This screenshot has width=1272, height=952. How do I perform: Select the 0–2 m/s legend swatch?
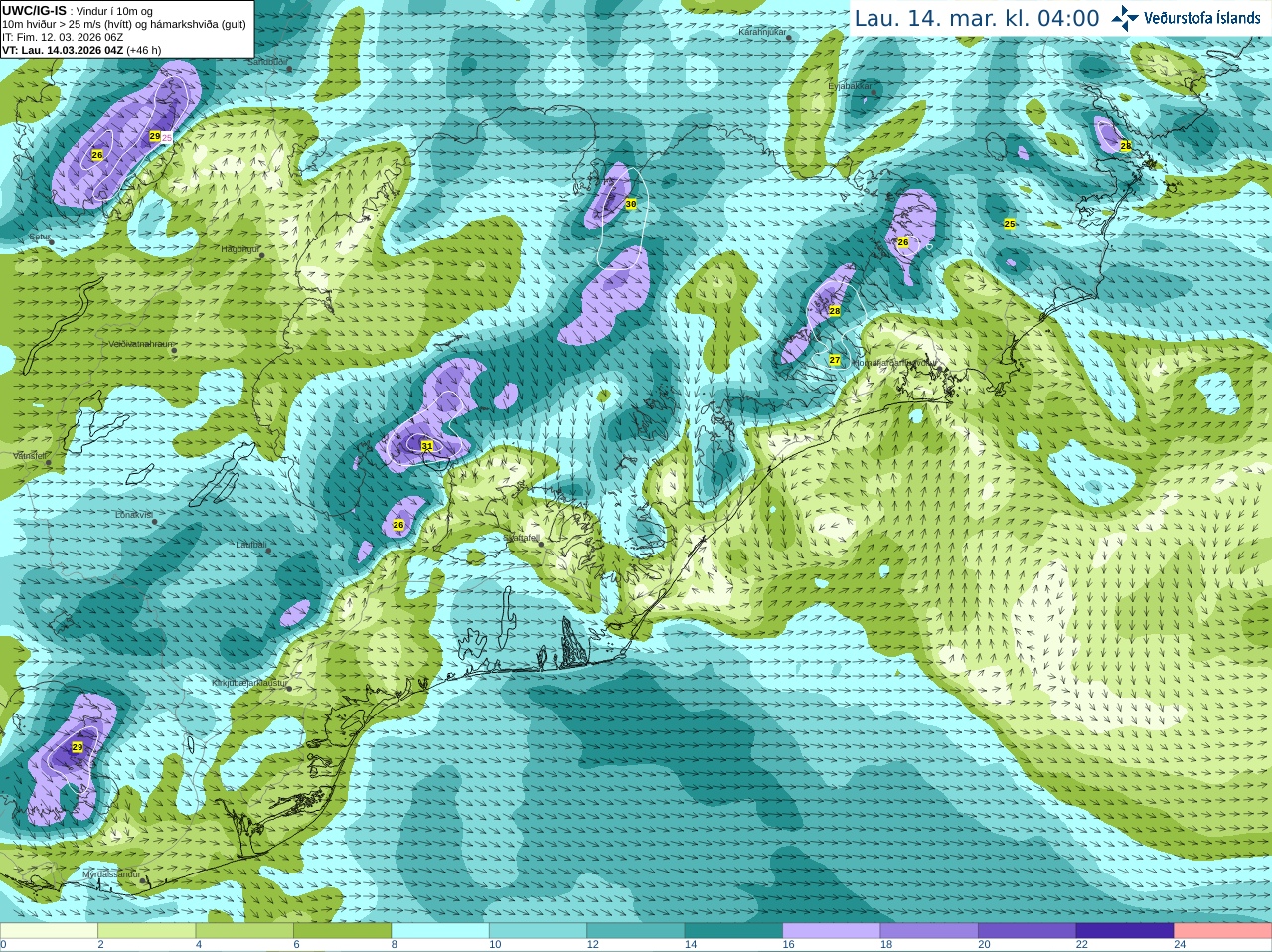(49, 931)
